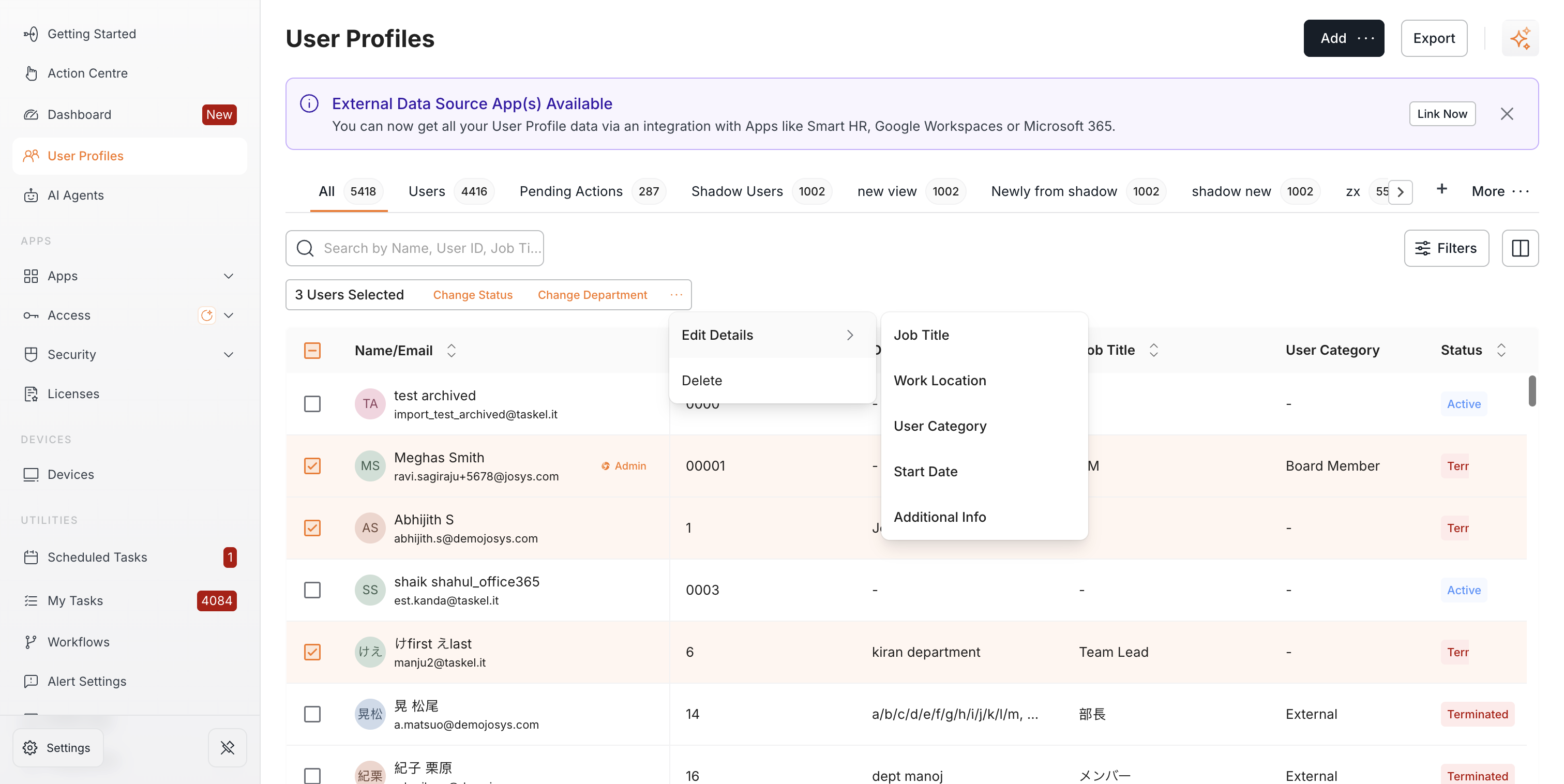Viewport: 1564px width, 784px height.
Task: Click the Admin badge on Meghas Smith
Action: click(x=624, y=466)
